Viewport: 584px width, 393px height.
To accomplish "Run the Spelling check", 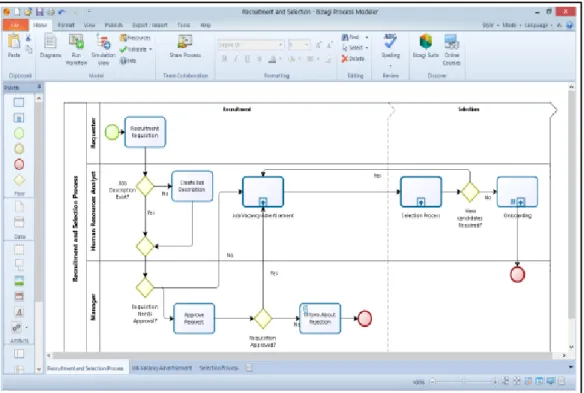I will coord(390,46).
